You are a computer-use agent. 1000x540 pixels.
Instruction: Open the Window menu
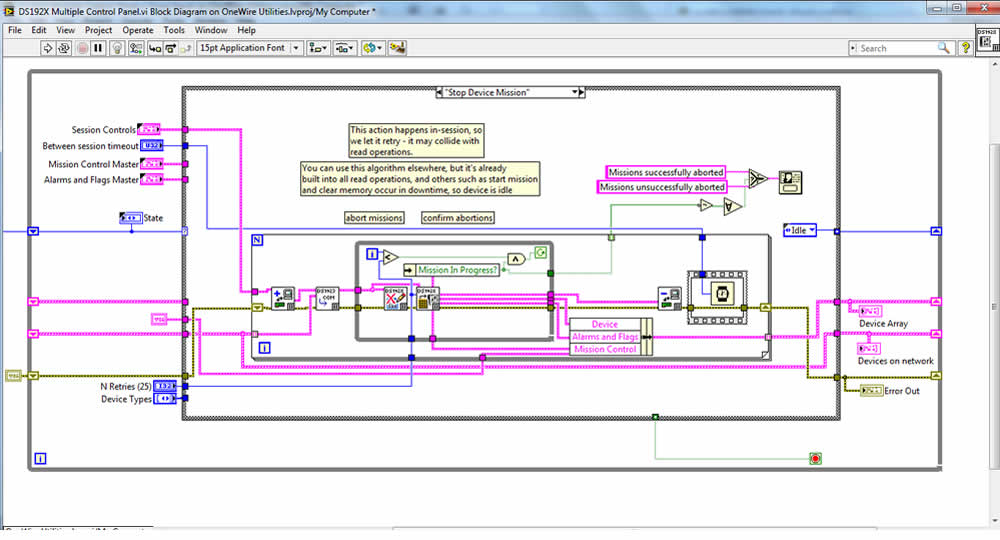pyautogui.click(x=211, y=30)
